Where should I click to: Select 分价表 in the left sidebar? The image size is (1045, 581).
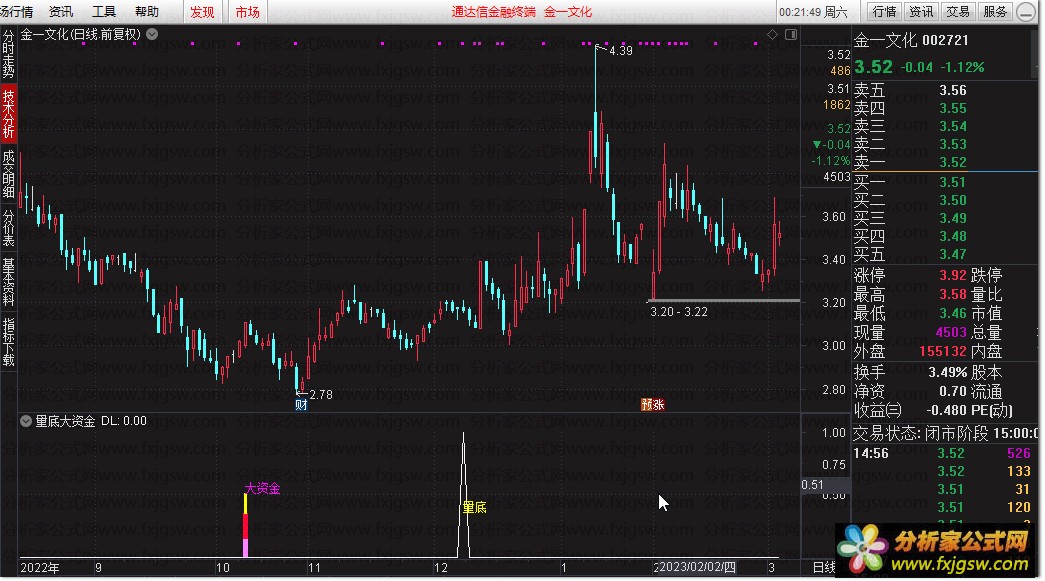9,227
